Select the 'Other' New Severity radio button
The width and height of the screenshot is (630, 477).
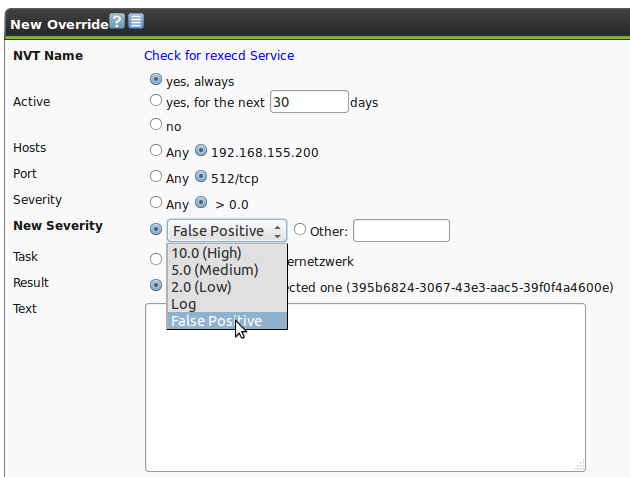[300, 230]
